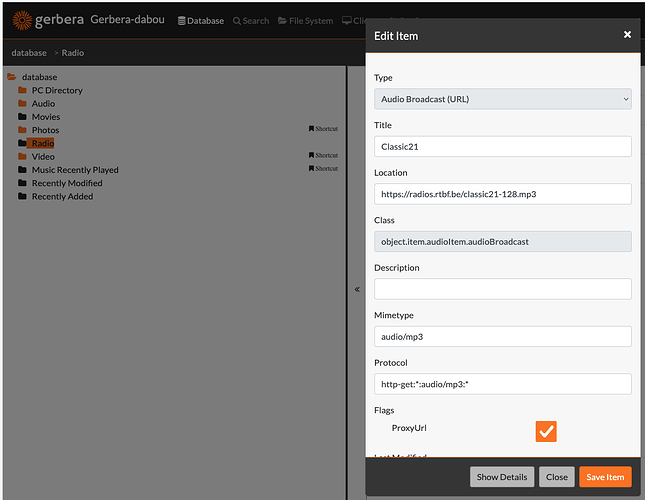Open the Type dropdown Audio Broadcast (URL)
Viewport: 645px width, 500px height.
click(502, 98)
